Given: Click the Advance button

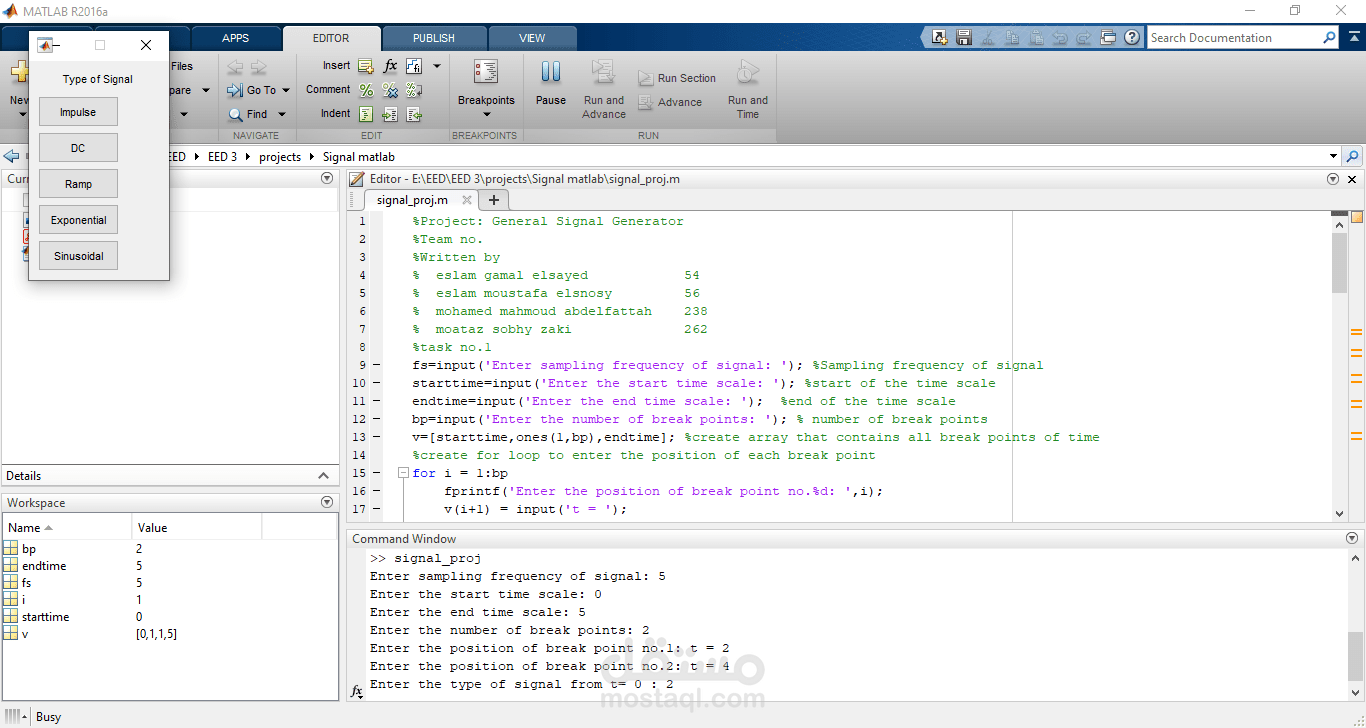Looking at the screenshot, I should click(x=669, y=102).
